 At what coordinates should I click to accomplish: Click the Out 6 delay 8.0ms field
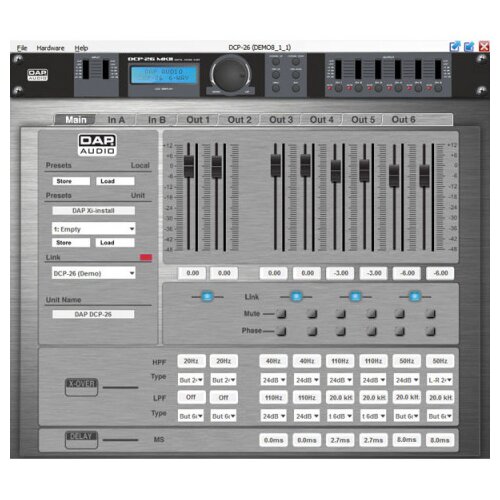click(x=440, y=440)
